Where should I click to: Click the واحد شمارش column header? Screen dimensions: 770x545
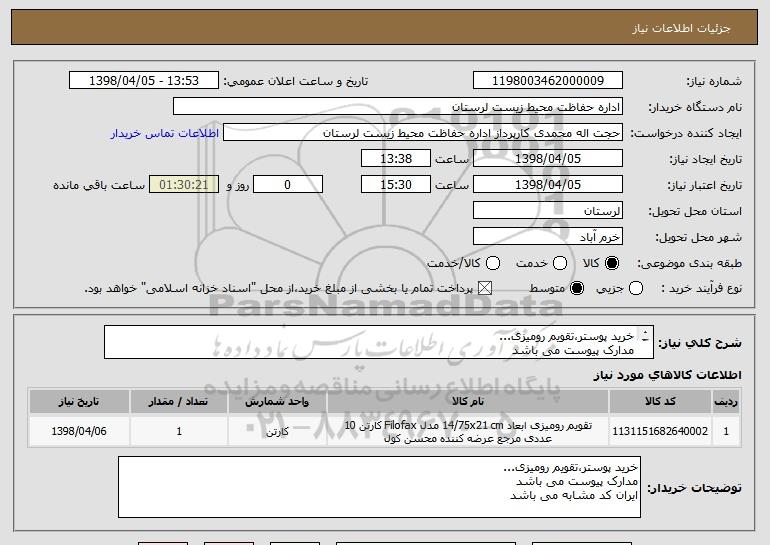coord(277,402)
